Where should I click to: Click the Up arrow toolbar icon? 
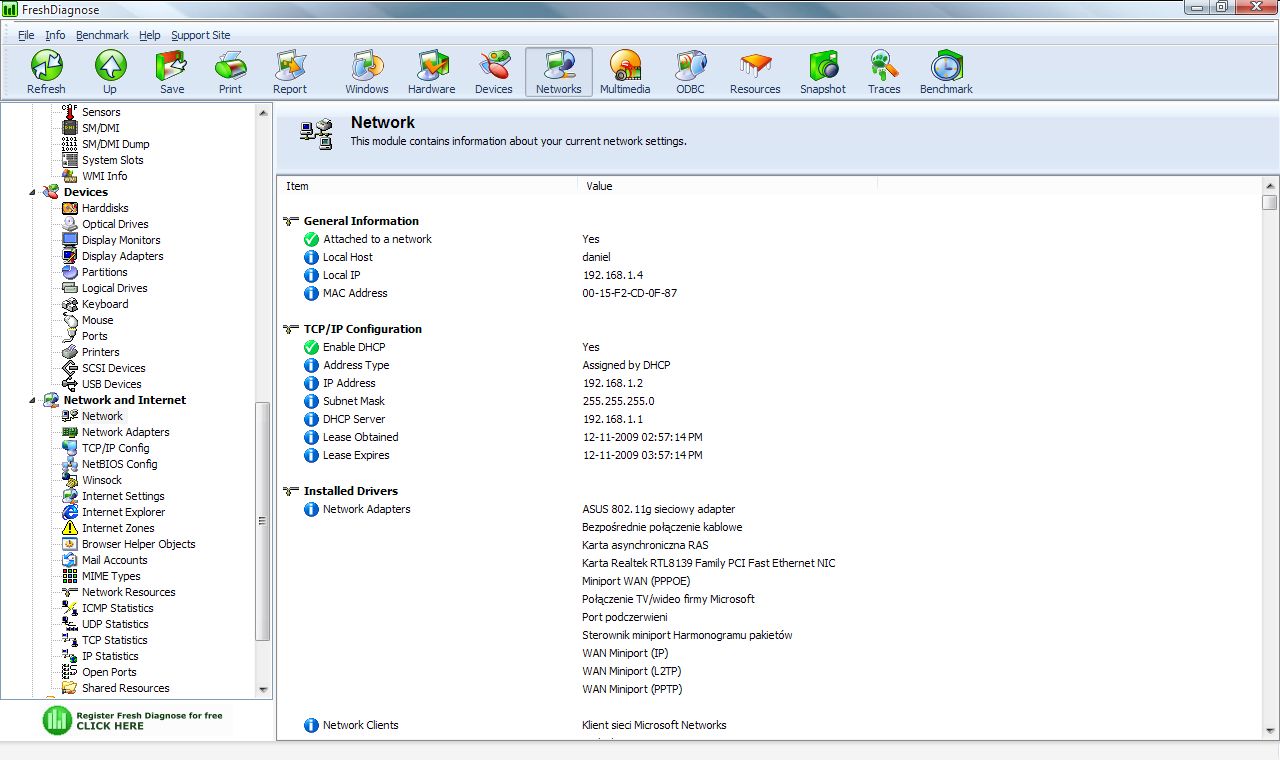pos(110,72)
